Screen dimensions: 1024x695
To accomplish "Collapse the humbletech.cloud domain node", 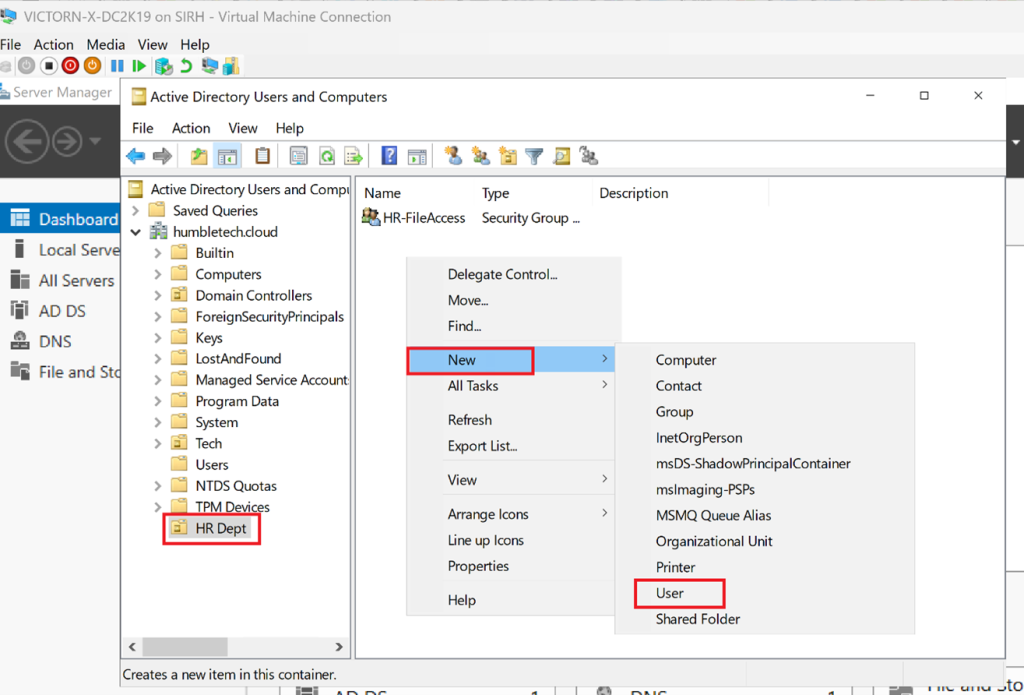I will pyautogui.click(x=136, y=232).
